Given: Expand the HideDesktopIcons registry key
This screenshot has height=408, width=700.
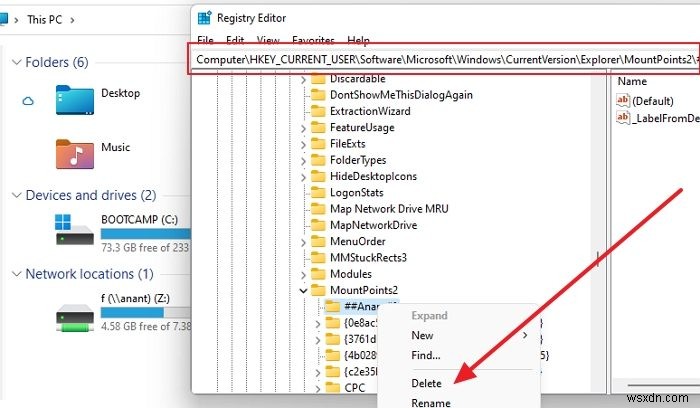Looking at the screenshot, I should coord(303,177).
